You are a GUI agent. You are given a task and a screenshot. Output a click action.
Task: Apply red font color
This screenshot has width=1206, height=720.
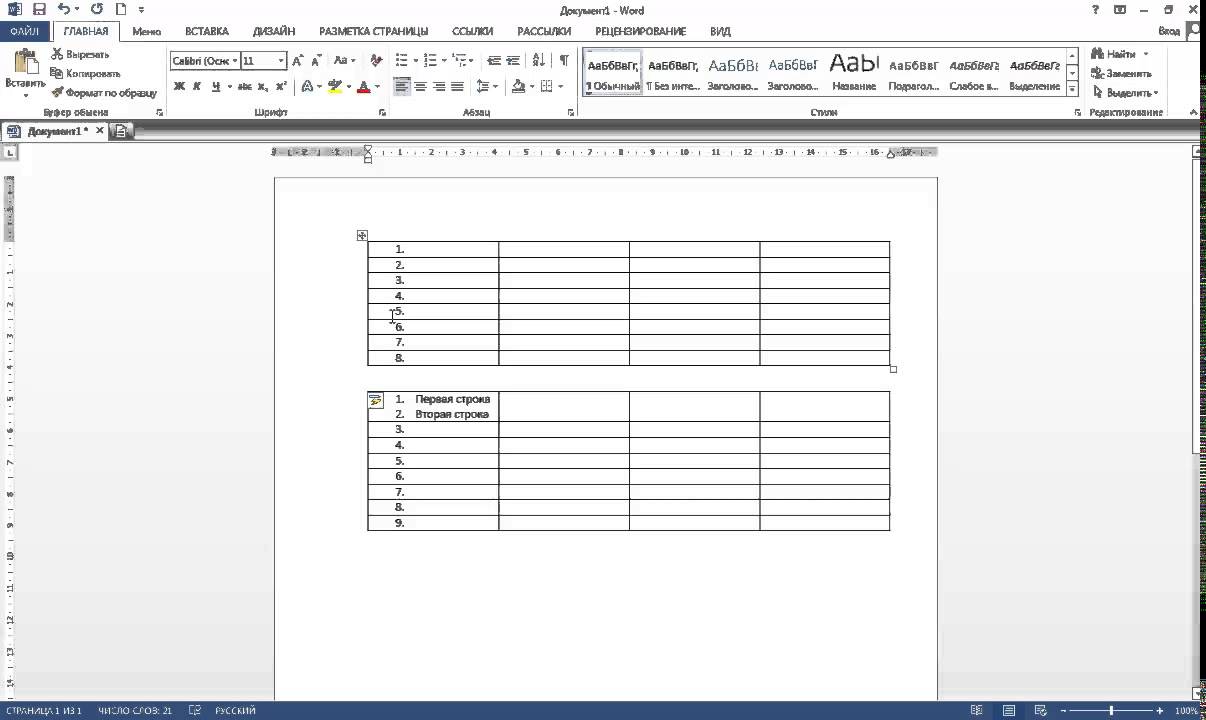click(363, 86)
